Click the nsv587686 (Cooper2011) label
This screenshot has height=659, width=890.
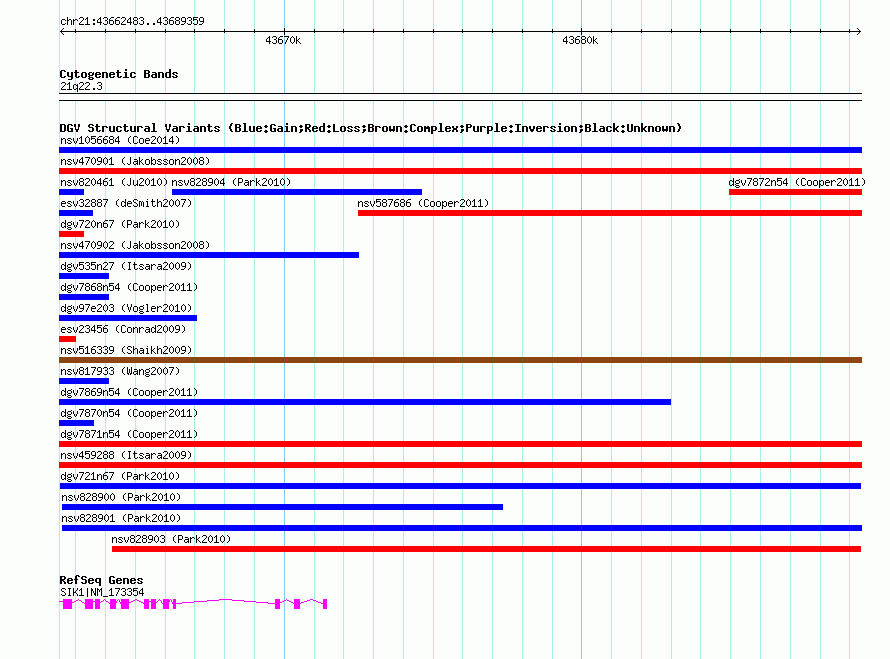pyautogui.click(x=423, y=203)
